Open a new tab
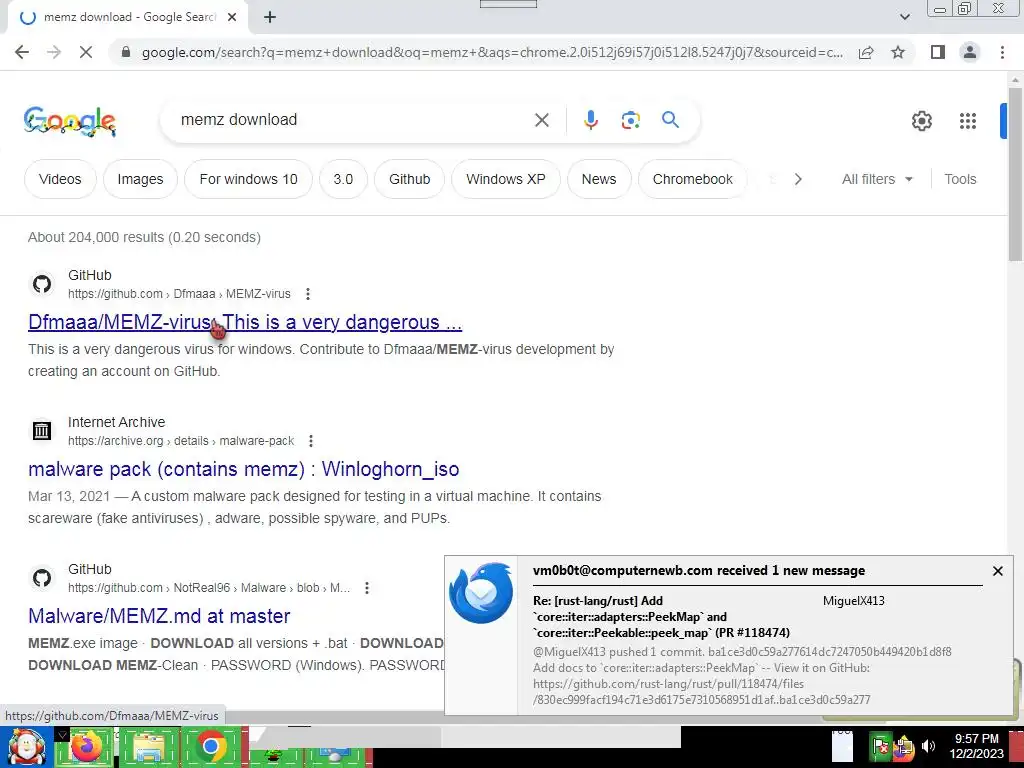1024x768 pixels. coord(270,18)
